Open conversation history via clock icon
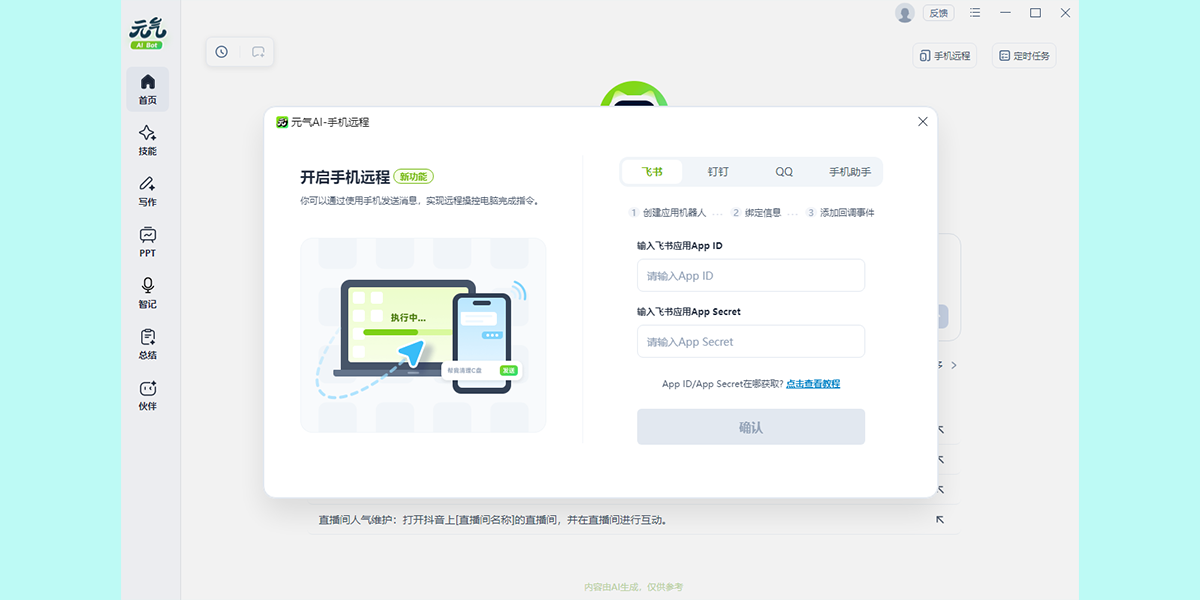This screenshot has width=1200, height=600. tap(220, 52)
